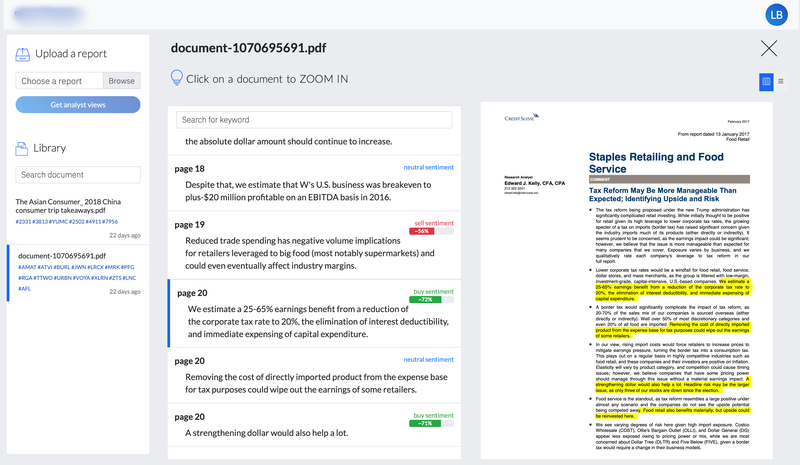Click the red -56% sentiment bar
The image size is (800, 465).
tap(421, 231)
